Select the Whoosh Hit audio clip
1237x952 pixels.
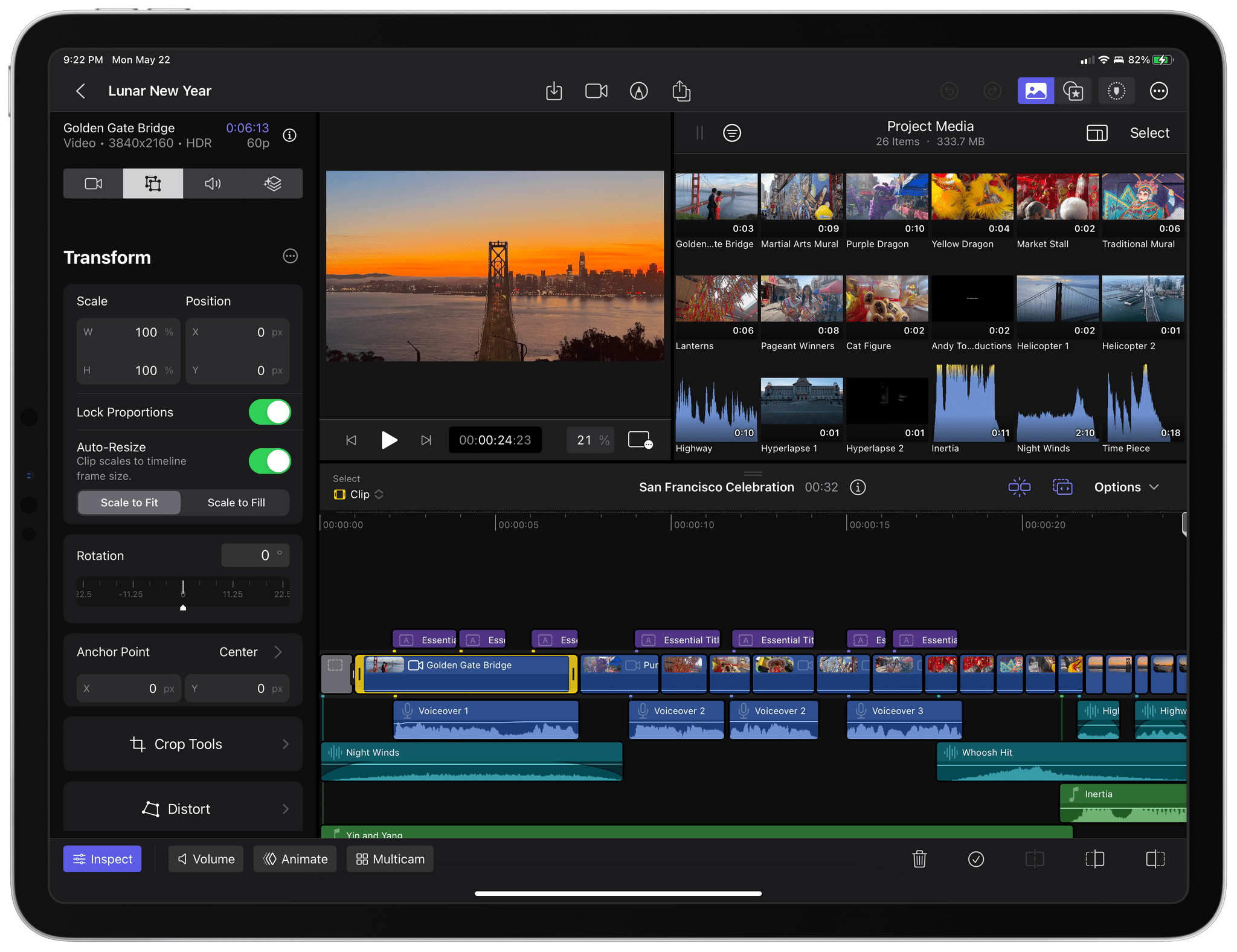[x=1061, y=761]
